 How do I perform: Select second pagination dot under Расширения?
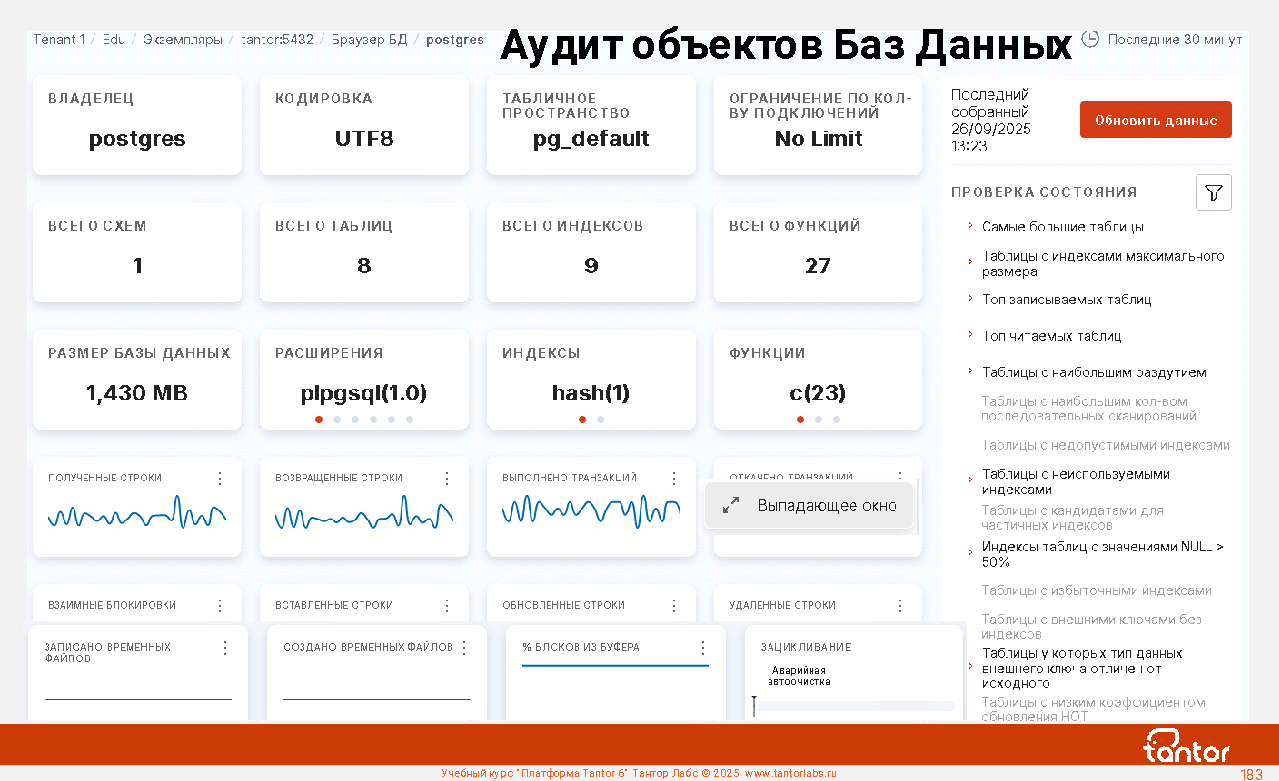(337, 420)
